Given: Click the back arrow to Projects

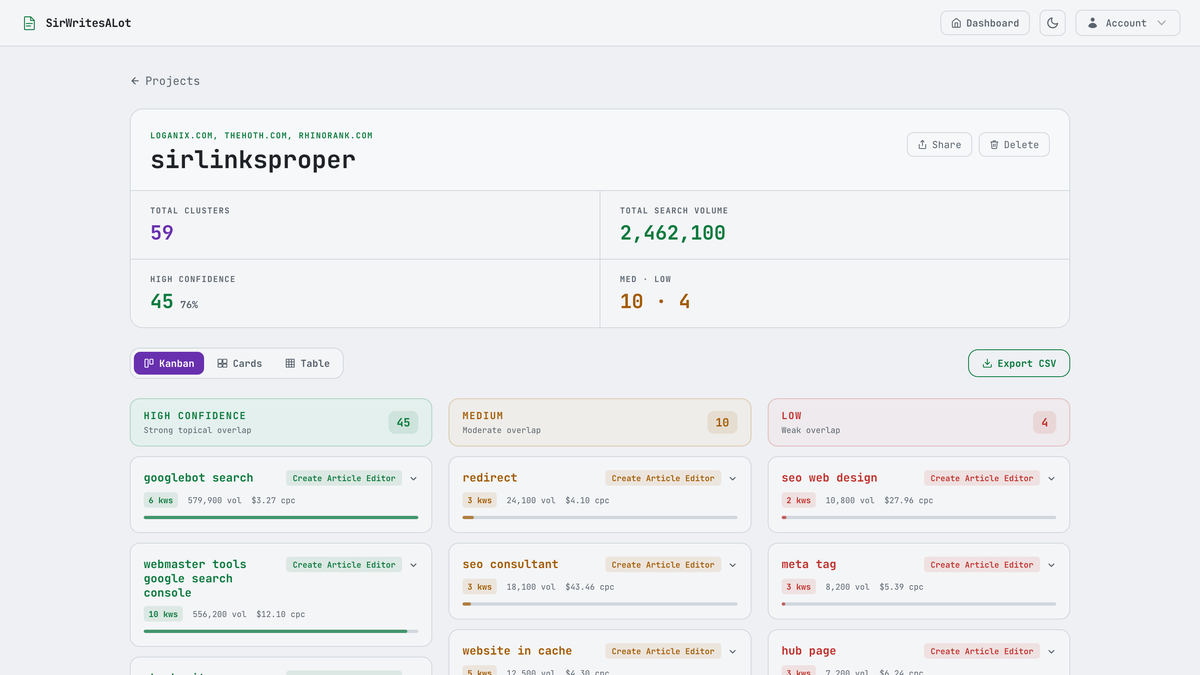Looking at the screenshot, I should coord(135,81).
